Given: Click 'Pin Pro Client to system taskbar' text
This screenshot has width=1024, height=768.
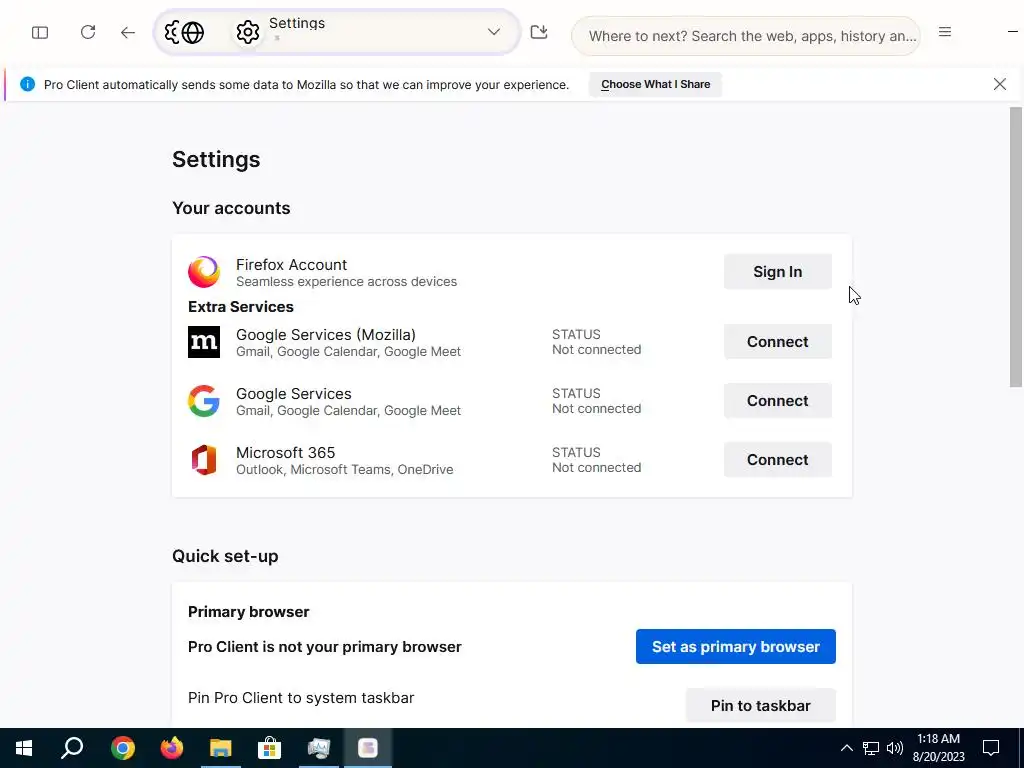Looking at the screenshot, I should (x=301, y=697).
